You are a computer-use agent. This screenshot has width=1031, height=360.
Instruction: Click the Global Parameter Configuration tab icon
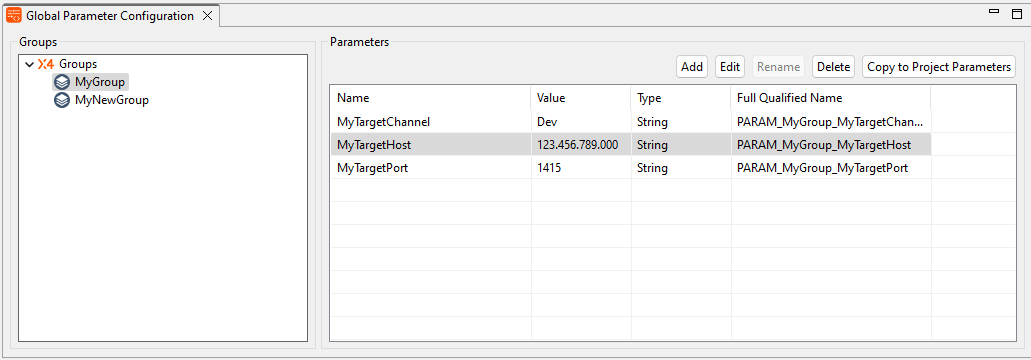pyautogui.click(x=14, y=16)
